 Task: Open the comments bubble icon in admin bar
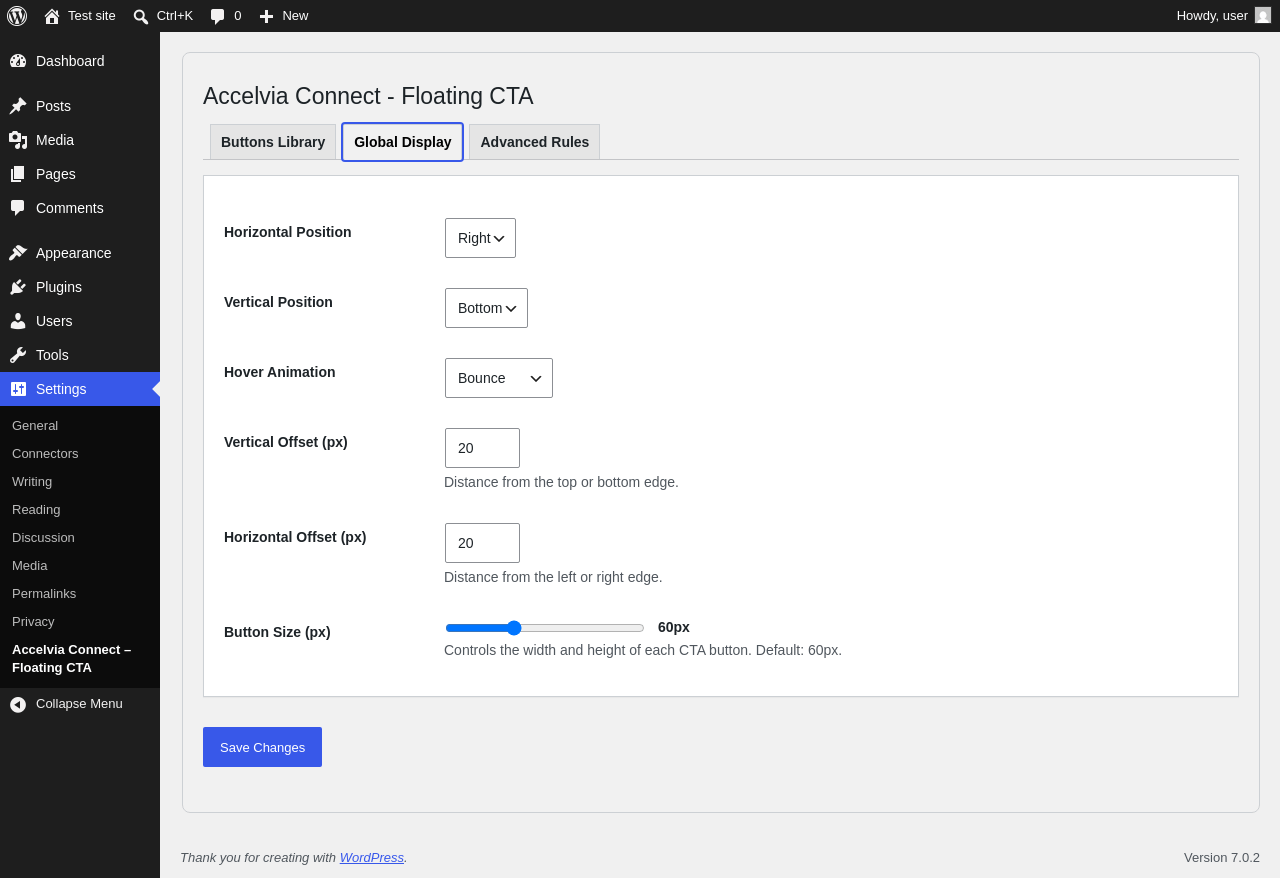click(x=218, y=16)
